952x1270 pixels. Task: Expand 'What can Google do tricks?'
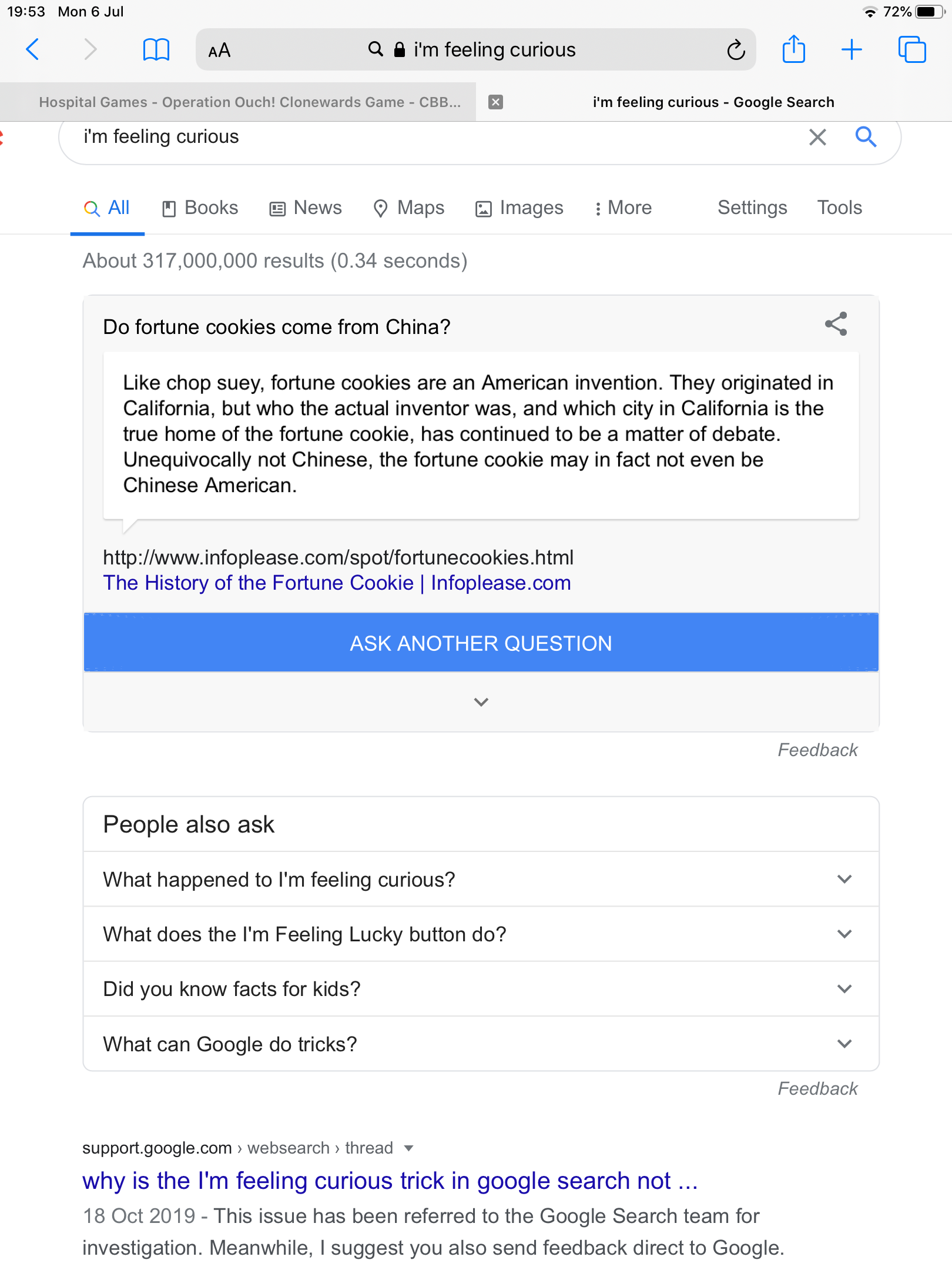tap(844, 1044)
